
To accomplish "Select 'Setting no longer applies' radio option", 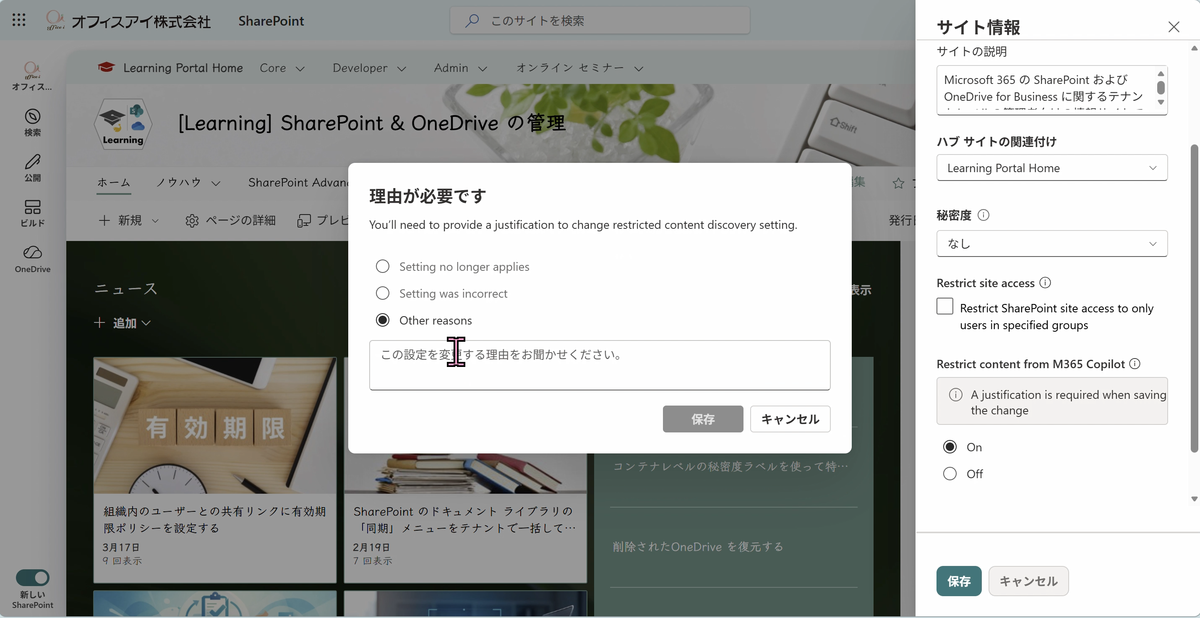I will coord(382,267).
